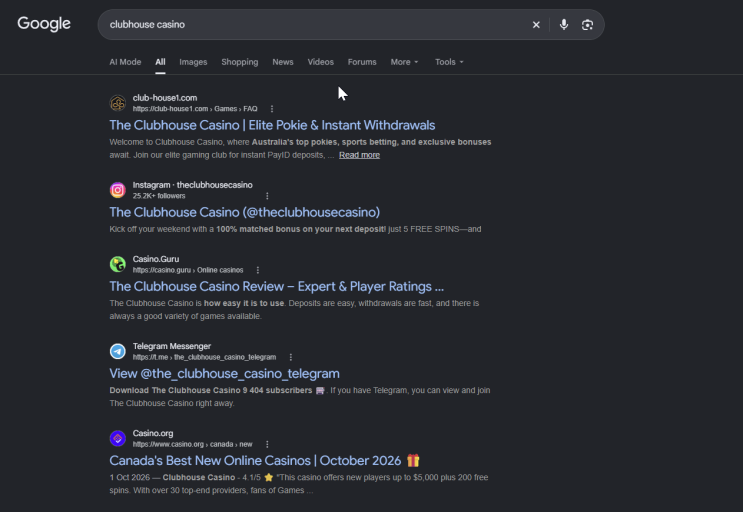Click the Instagram · theclubhousecasino source label
Screen dimensions: 743x512
192,185
